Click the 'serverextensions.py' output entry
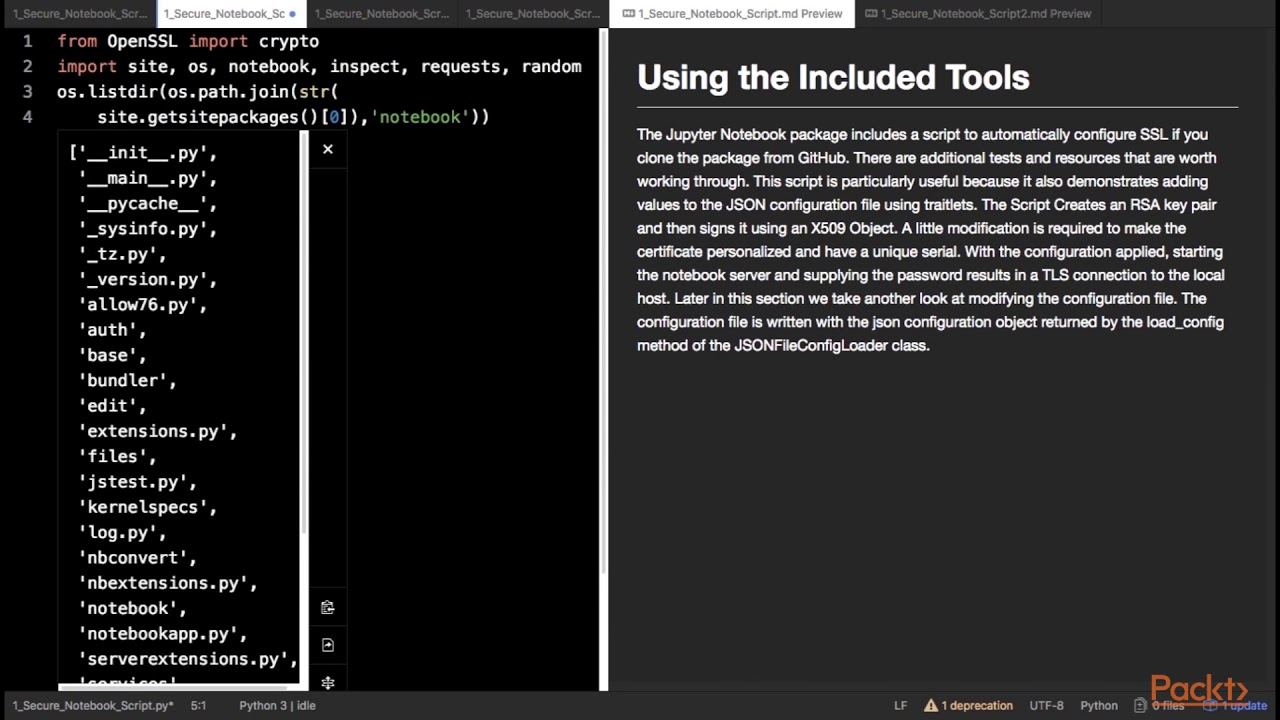The width and height of the screenshot is (1280, 720). coord(188,659)
